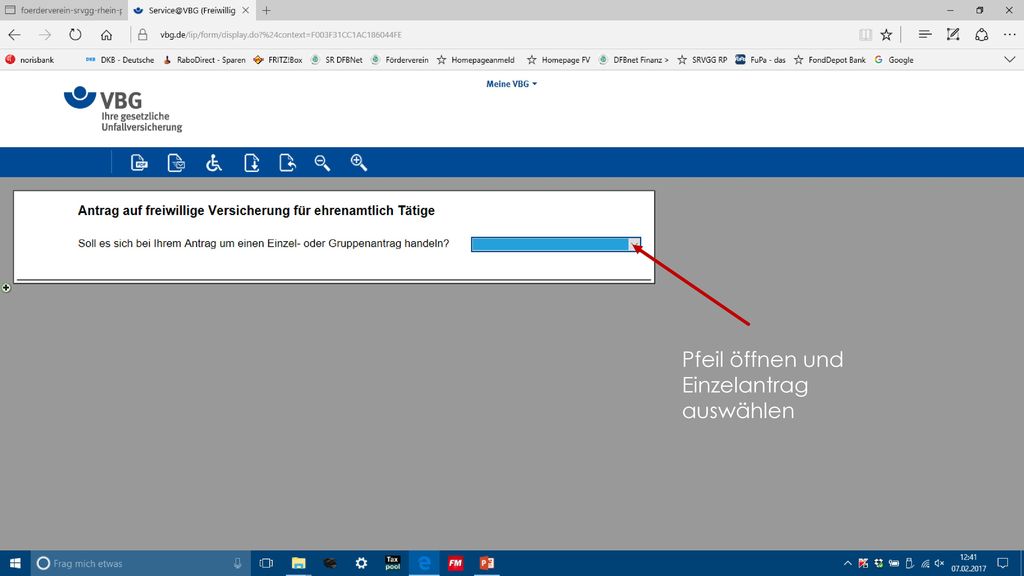Screen dimensions: 1024x576
Task: Open the Action Center notification icon
Action: (x=1003, y=563)
